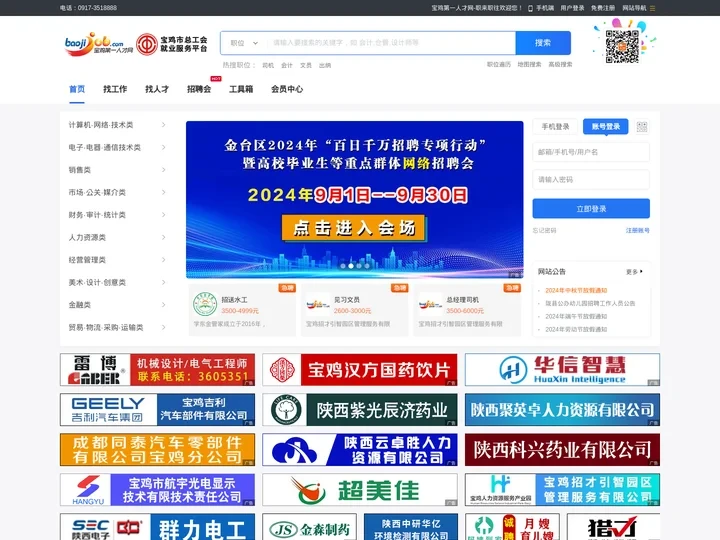Open the 见习文员 job company logo
Screen dimensions: 720x540
click(x=318, y=304)
